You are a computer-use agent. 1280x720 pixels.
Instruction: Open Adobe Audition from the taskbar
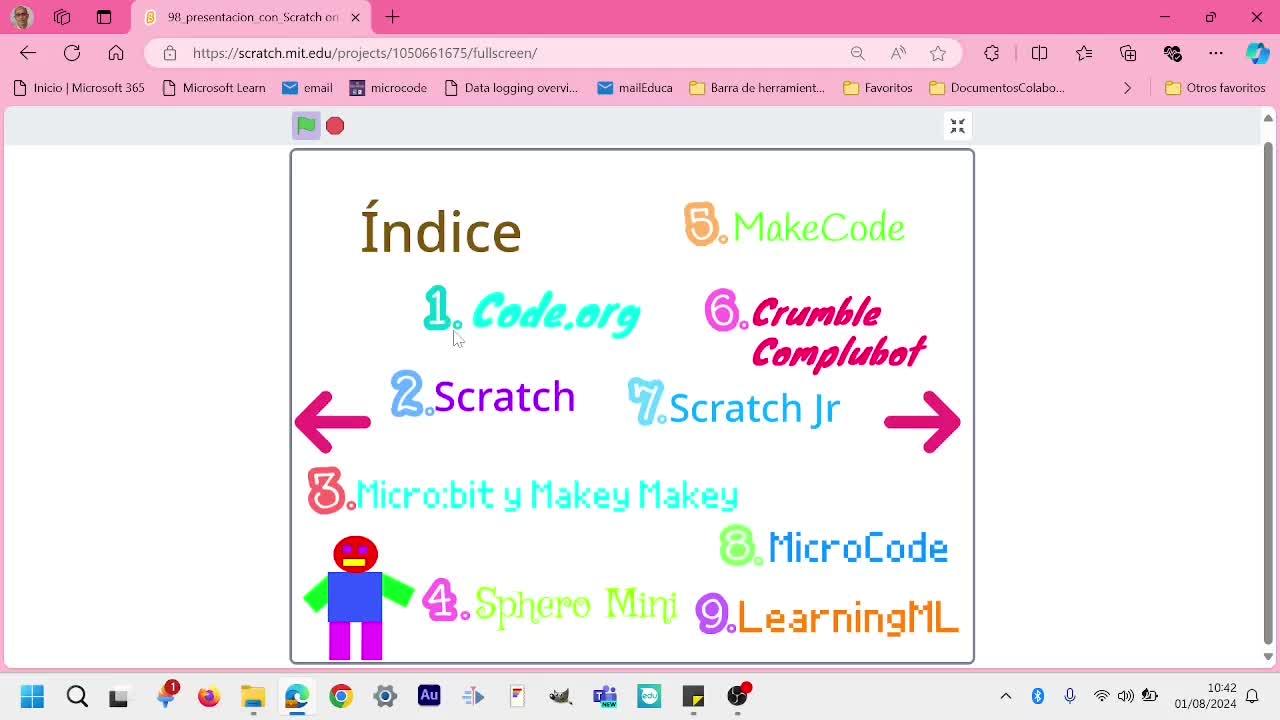tap(429, 695)
